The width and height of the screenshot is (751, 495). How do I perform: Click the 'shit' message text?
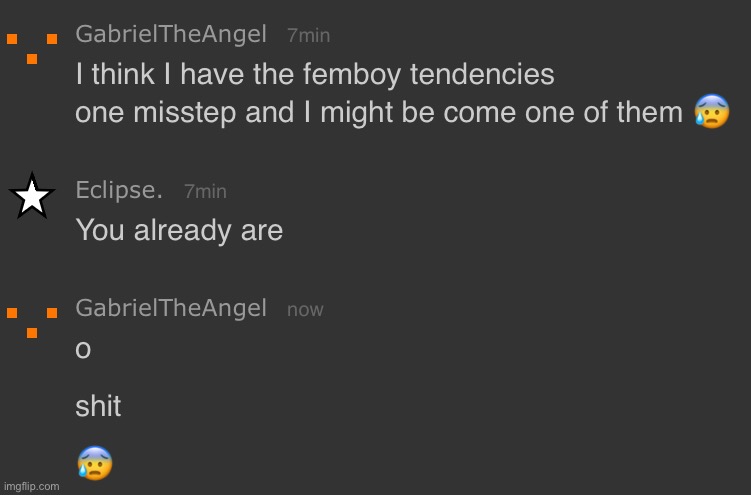[x=98, y=406]
